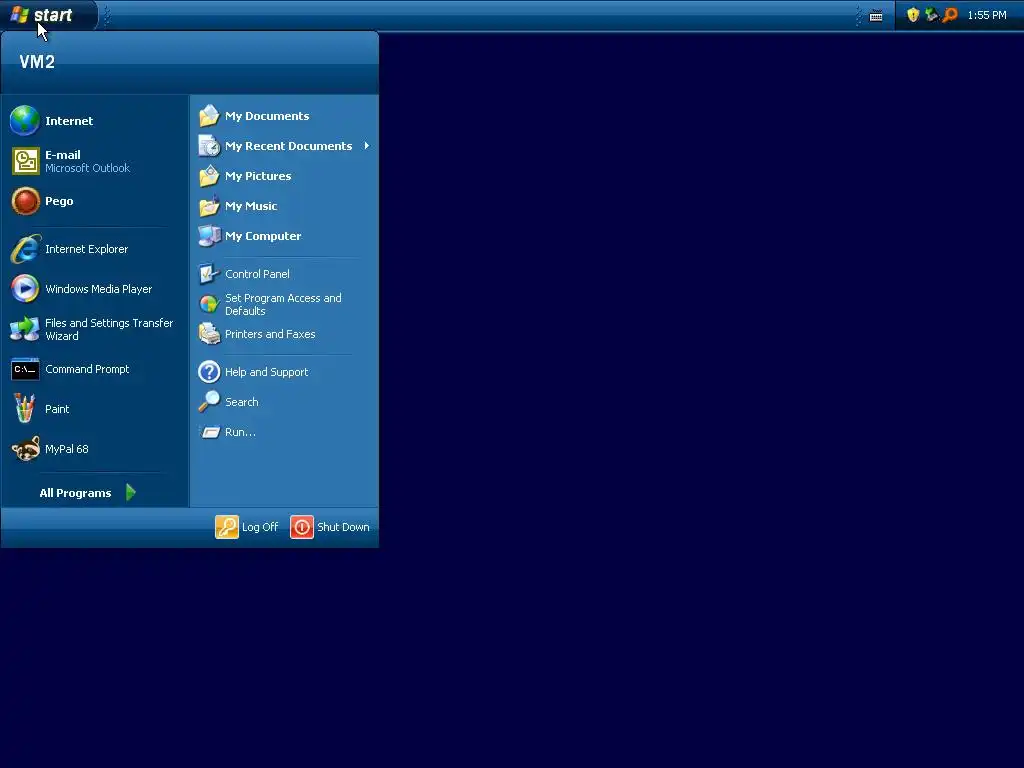Launch Internet Explorer from the start menu
The width and height of the screenshot is (1024, 768).
pos(95,249)
